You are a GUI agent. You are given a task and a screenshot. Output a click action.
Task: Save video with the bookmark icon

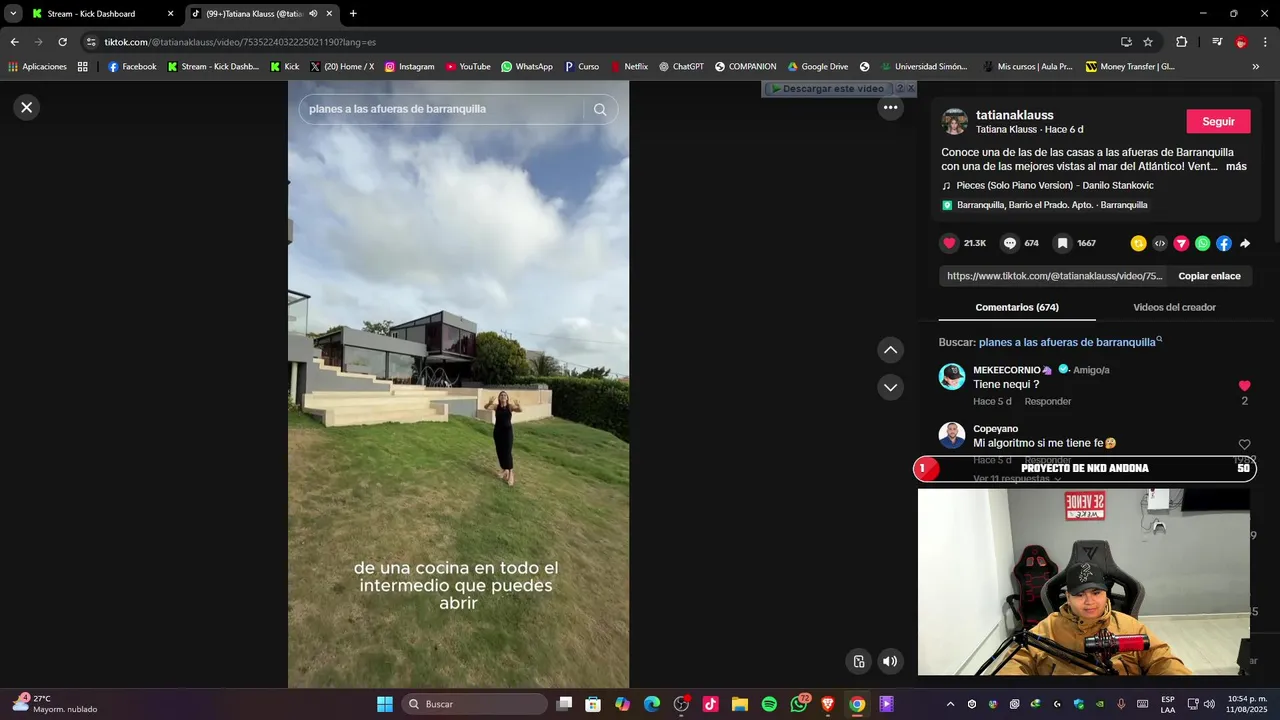click(1062, 243)
